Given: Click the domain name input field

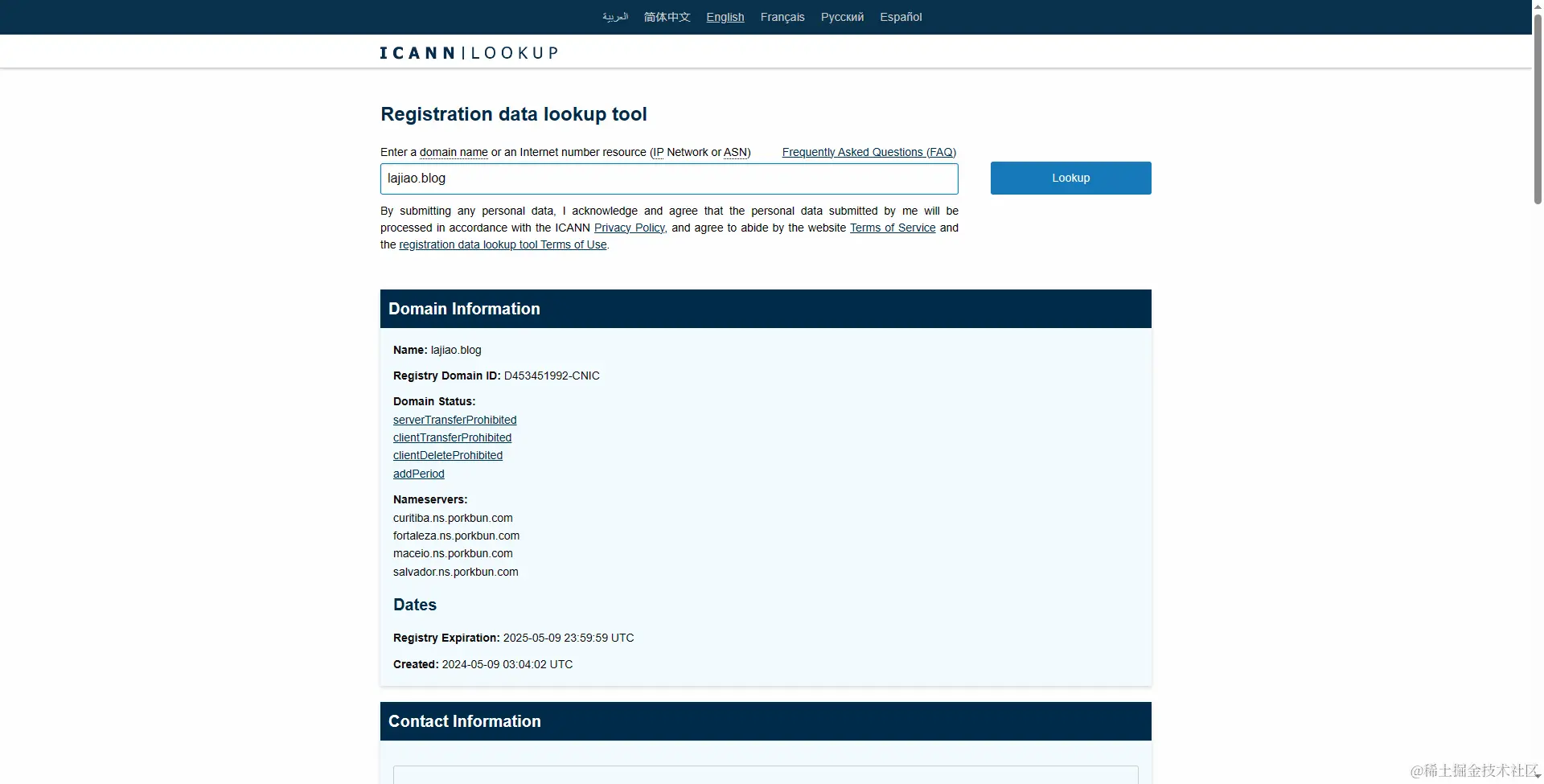Looking at the screenshot, I should tap(669, 179).
